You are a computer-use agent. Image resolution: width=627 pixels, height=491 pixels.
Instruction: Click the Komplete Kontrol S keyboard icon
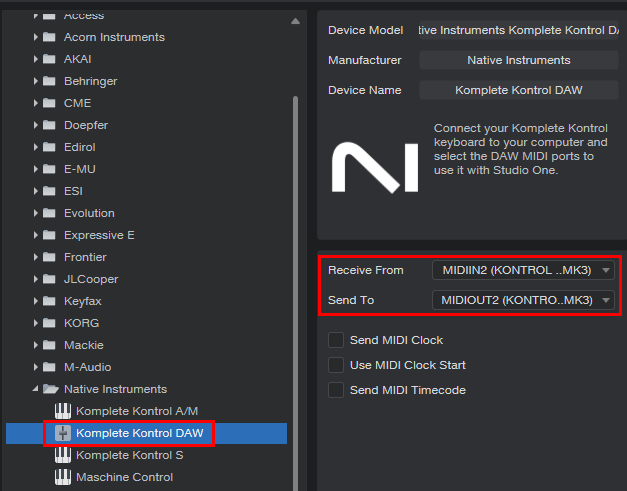(x=63, y=455)
